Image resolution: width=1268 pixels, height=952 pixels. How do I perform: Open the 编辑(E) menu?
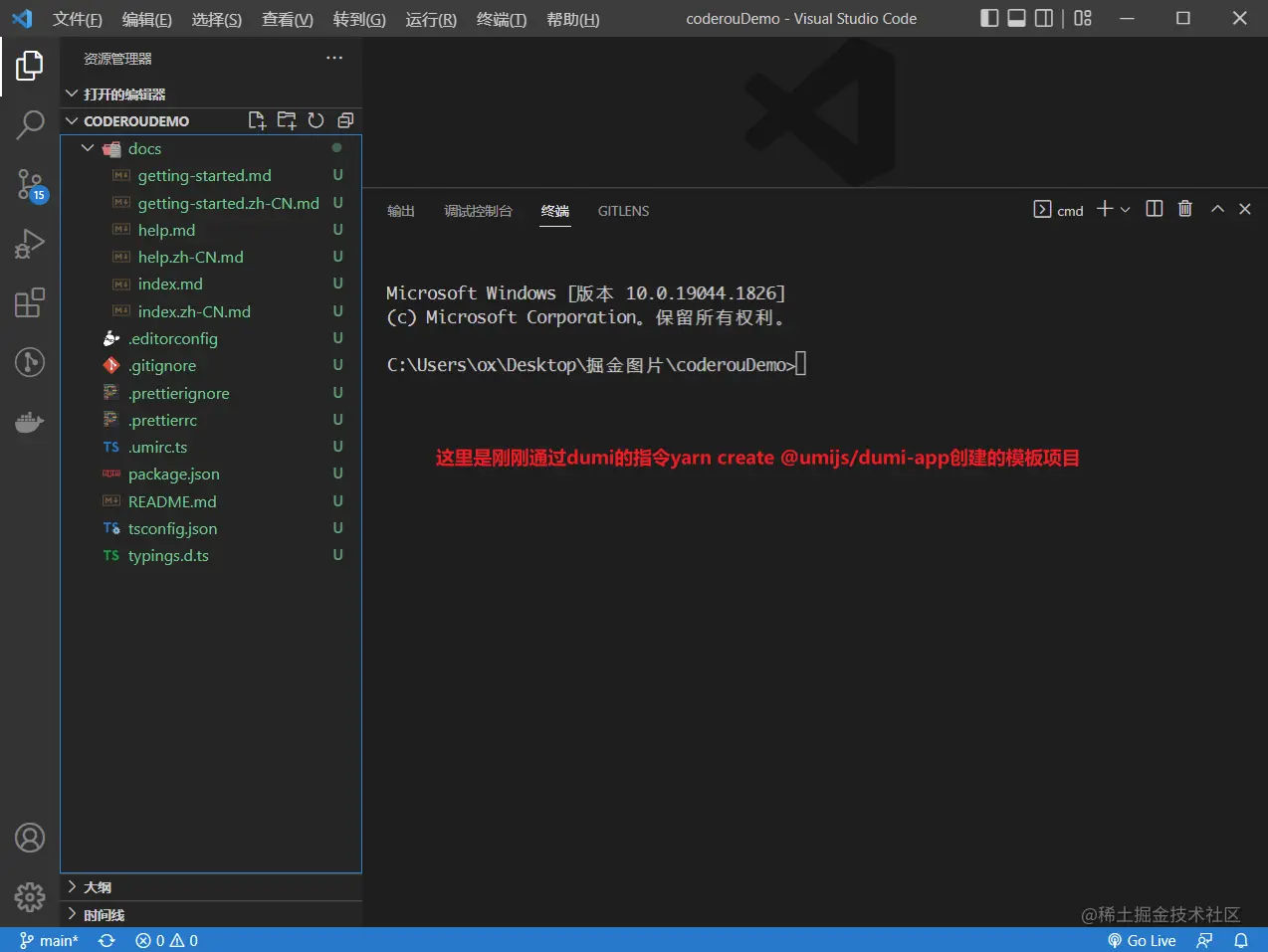147,19
